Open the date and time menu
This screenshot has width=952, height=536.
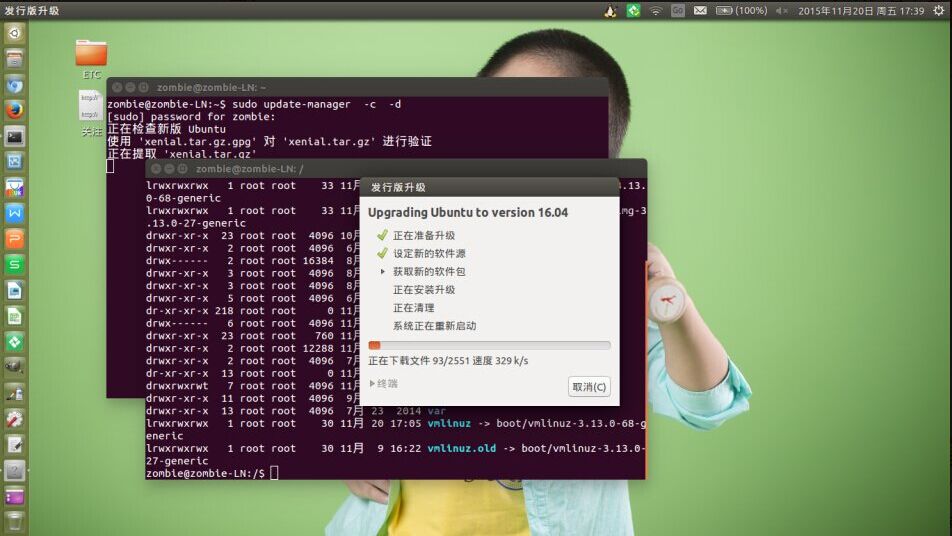point(860,10)
